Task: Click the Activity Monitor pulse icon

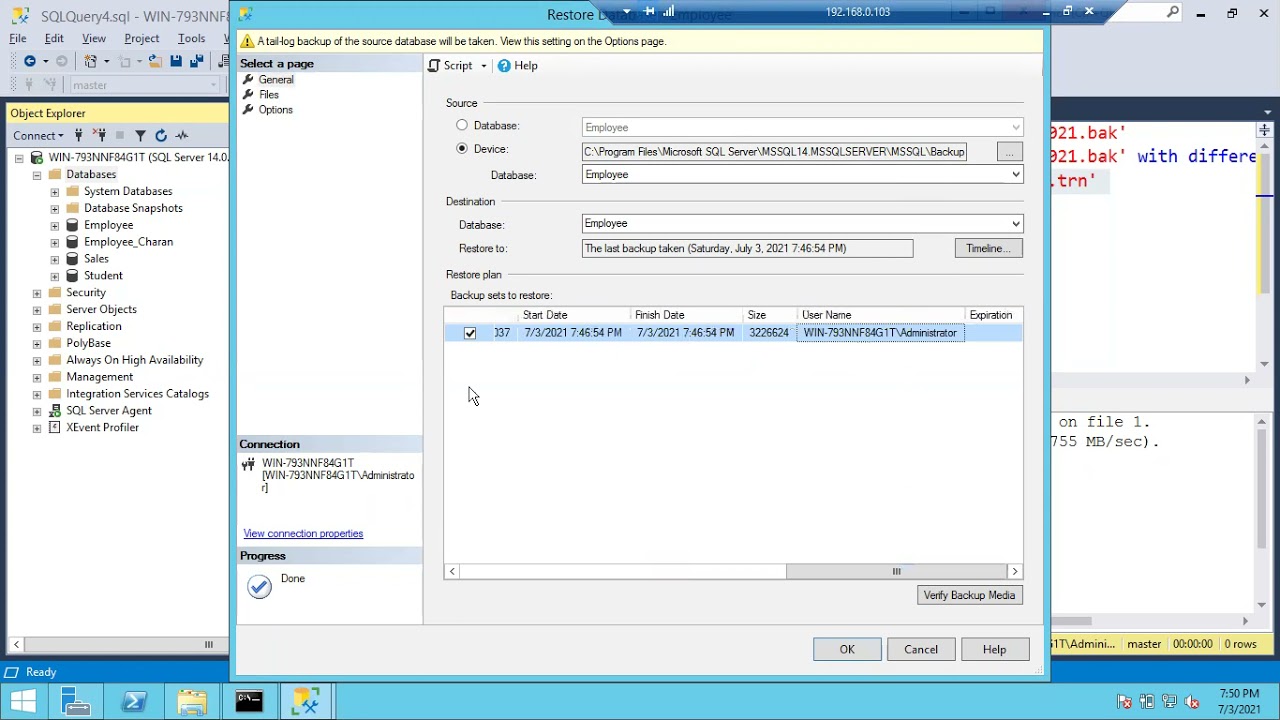Action: pos(182,135)
